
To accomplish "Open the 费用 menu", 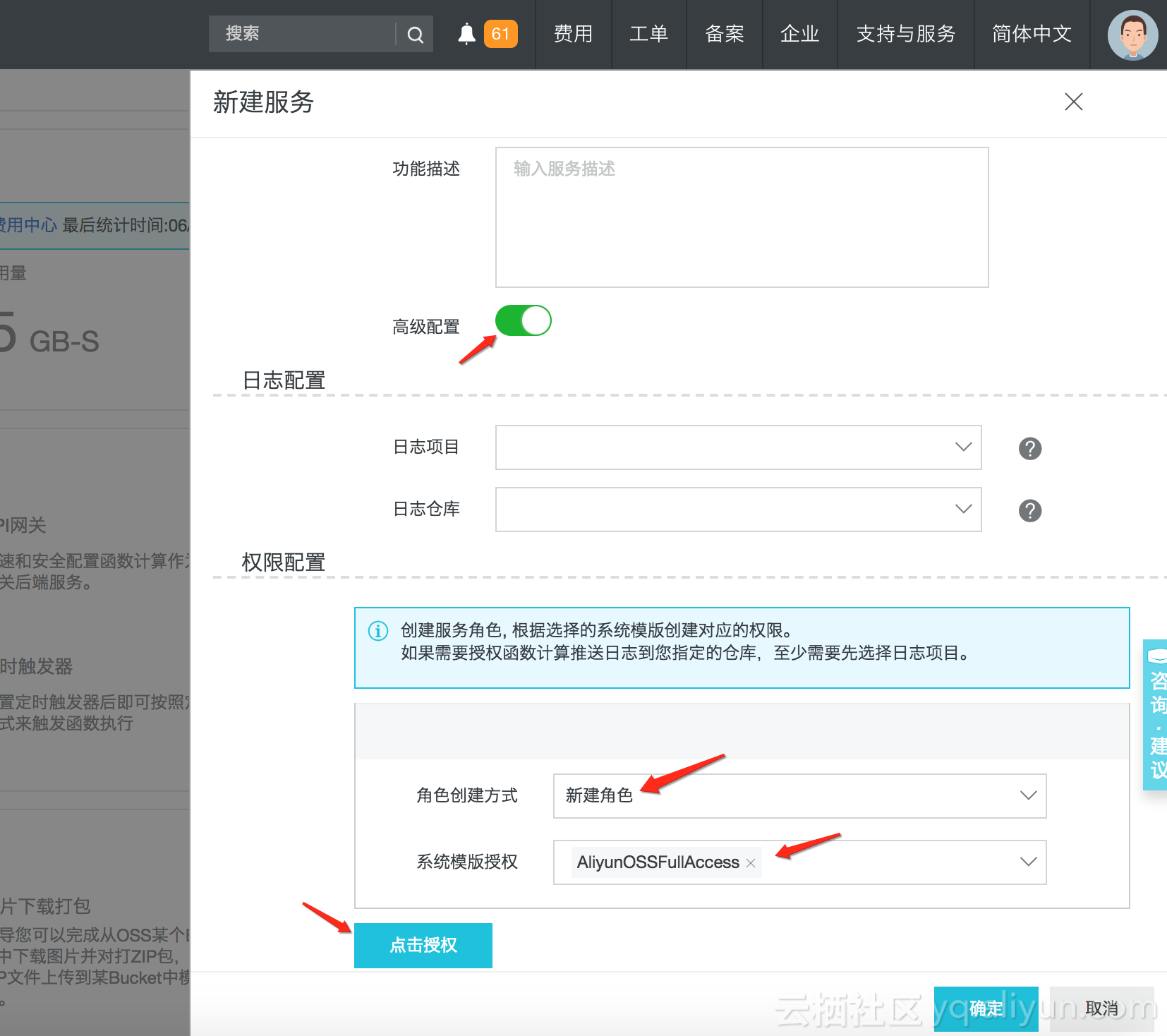I will [573, 34].
